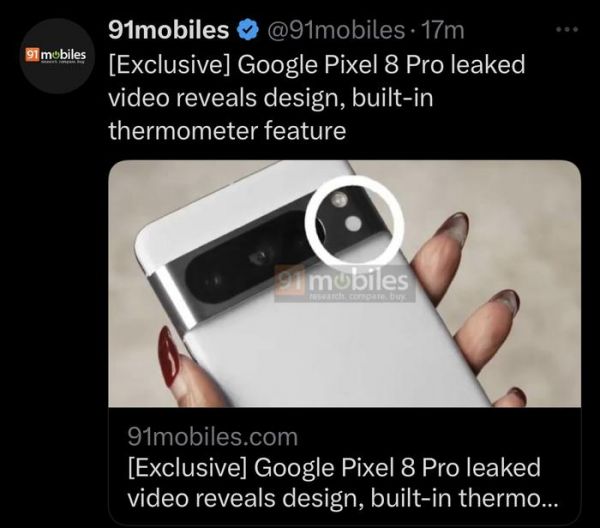Viewport: 600px width, 528px height.
Task: Open the @91mobiles handle link
Action: tap(336, 30)
